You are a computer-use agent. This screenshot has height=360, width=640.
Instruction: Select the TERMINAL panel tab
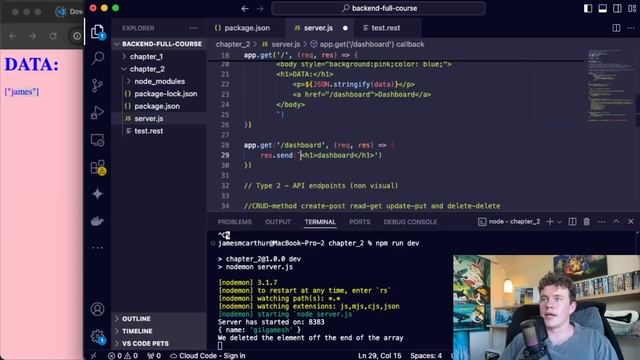click(320, 222)
